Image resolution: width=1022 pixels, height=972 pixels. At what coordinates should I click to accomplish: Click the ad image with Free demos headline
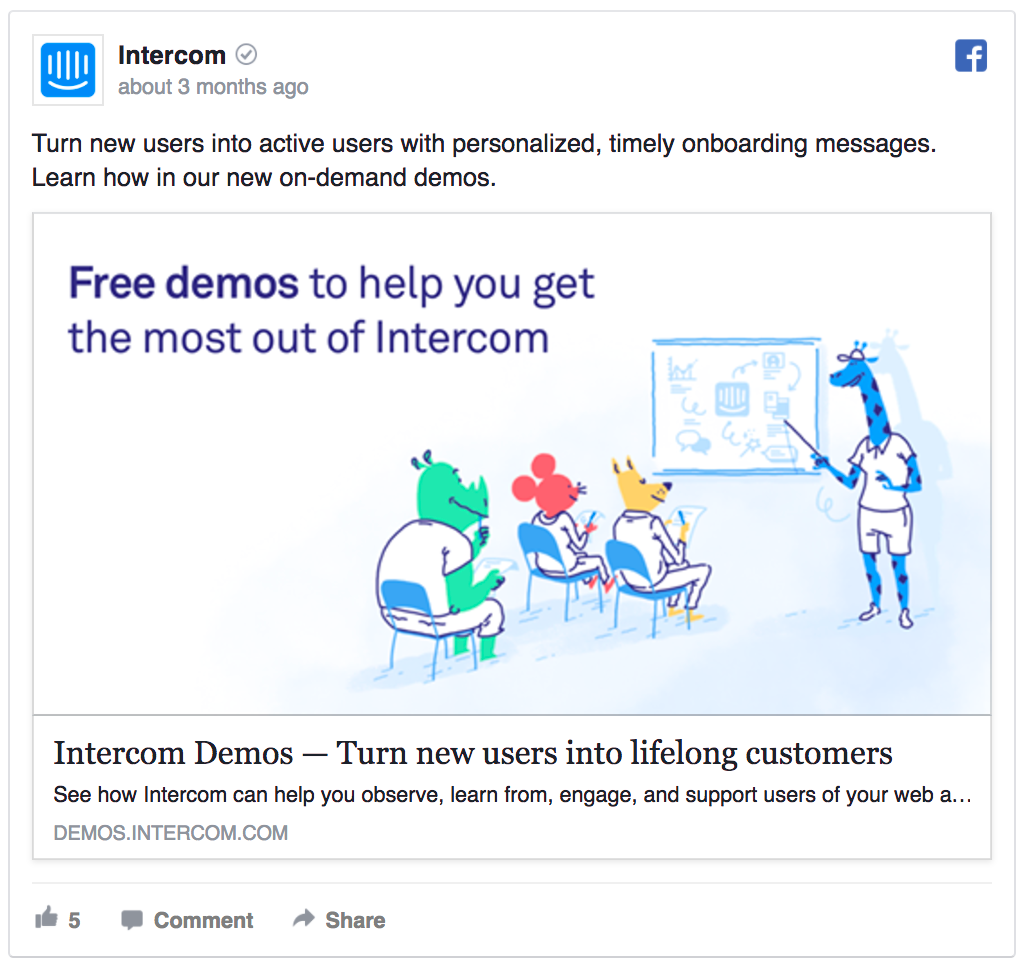click(x=512, y=464)
